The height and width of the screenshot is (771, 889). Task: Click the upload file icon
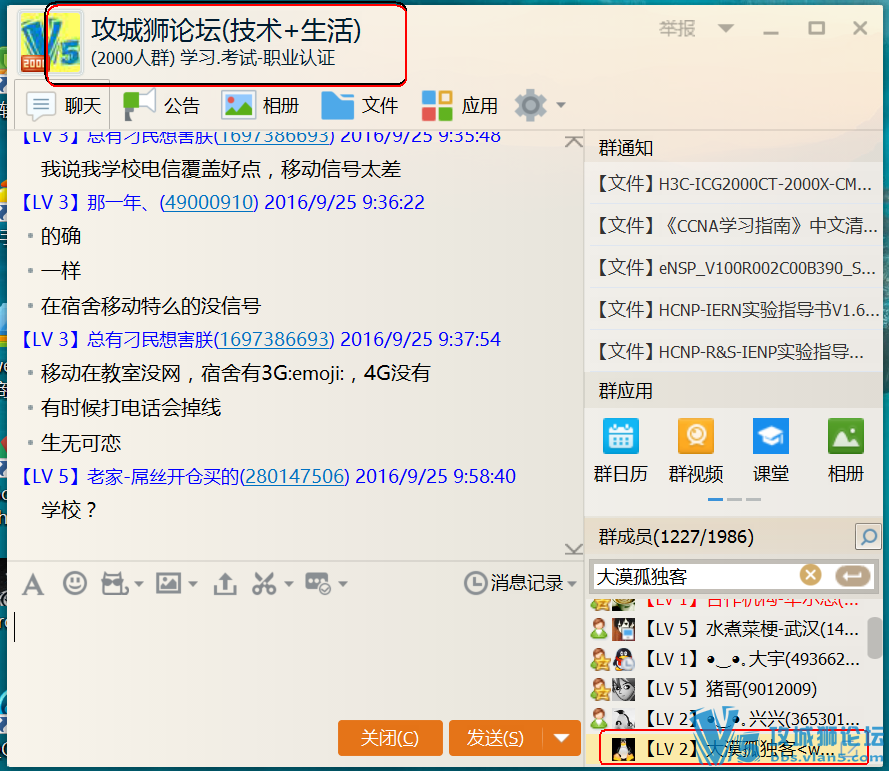coord(226,583)
